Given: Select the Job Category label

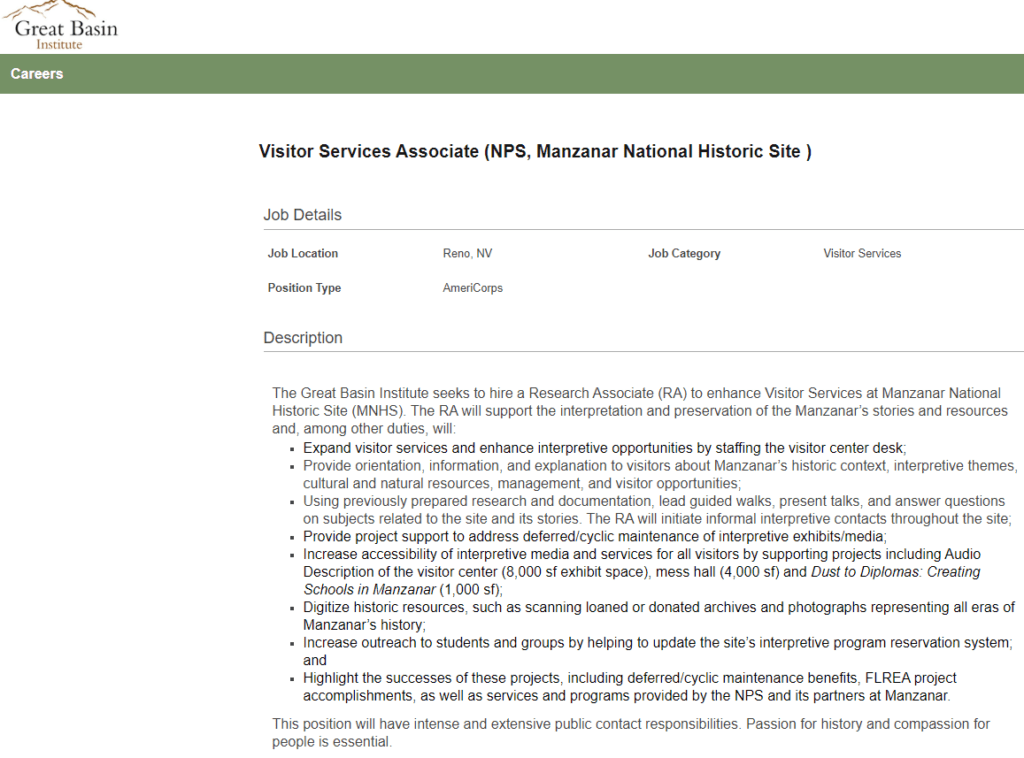Looking at the screenshot, I should click(x=684, y=253).
